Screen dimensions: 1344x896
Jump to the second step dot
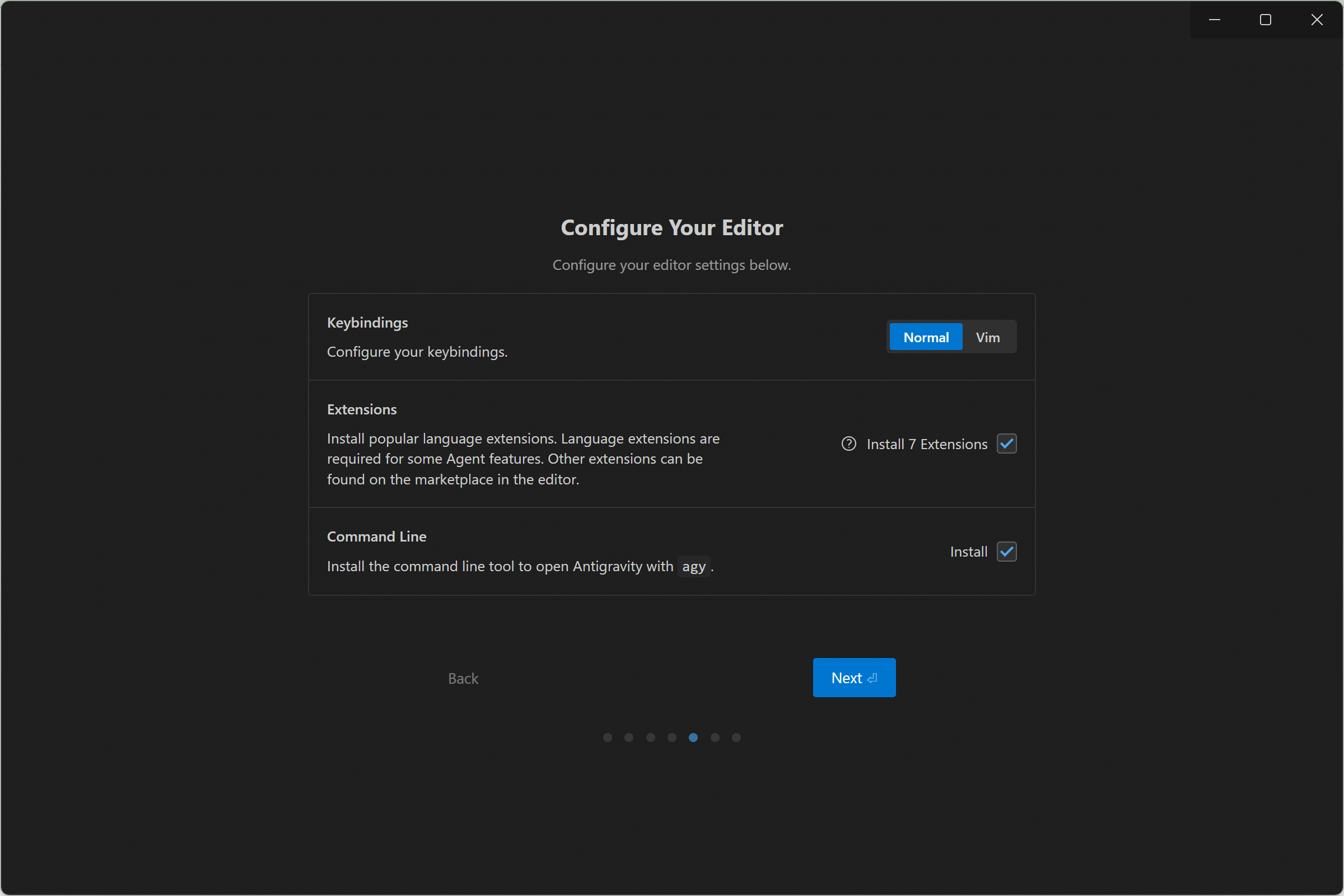click(628, 738)
